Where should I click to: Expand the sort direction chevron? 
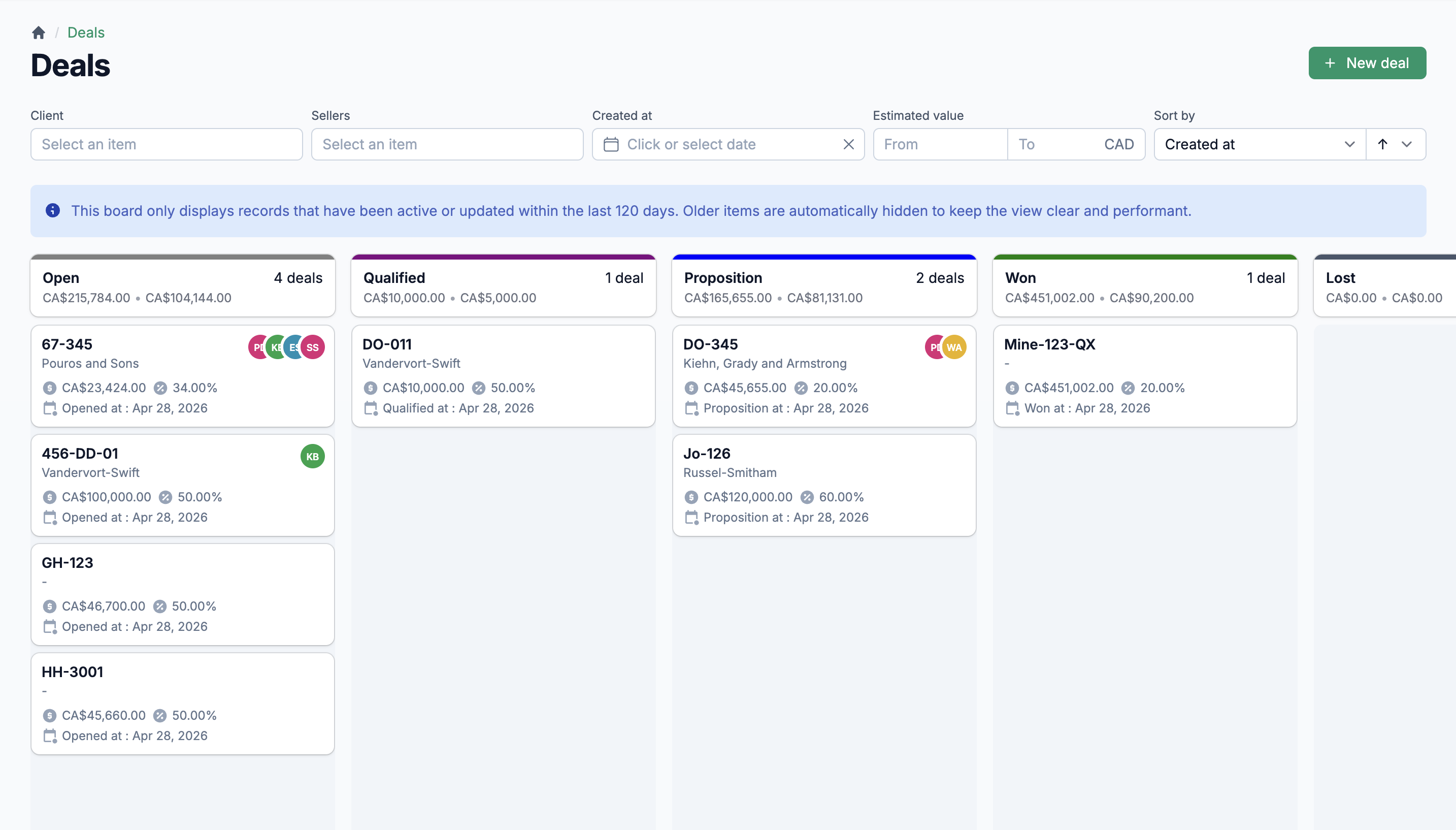point(1406,144)
